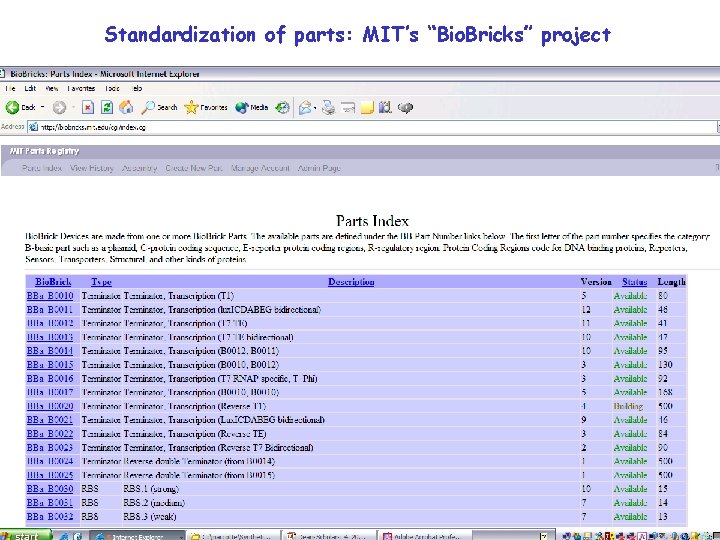The width and height of the screenshot is (720, 540).
Task: Open the Back button history dropdown
Action: (x=43, y=107)
